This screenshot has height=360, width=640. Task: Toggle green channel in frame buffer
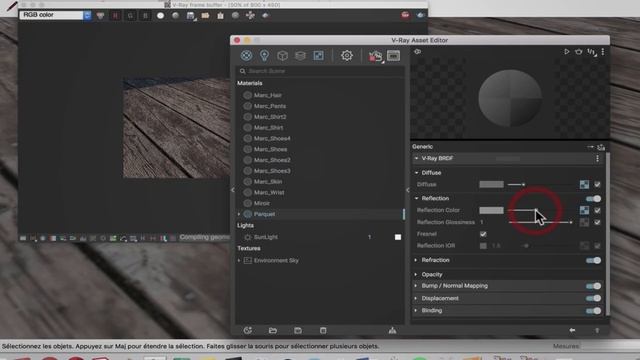point(130,16)
